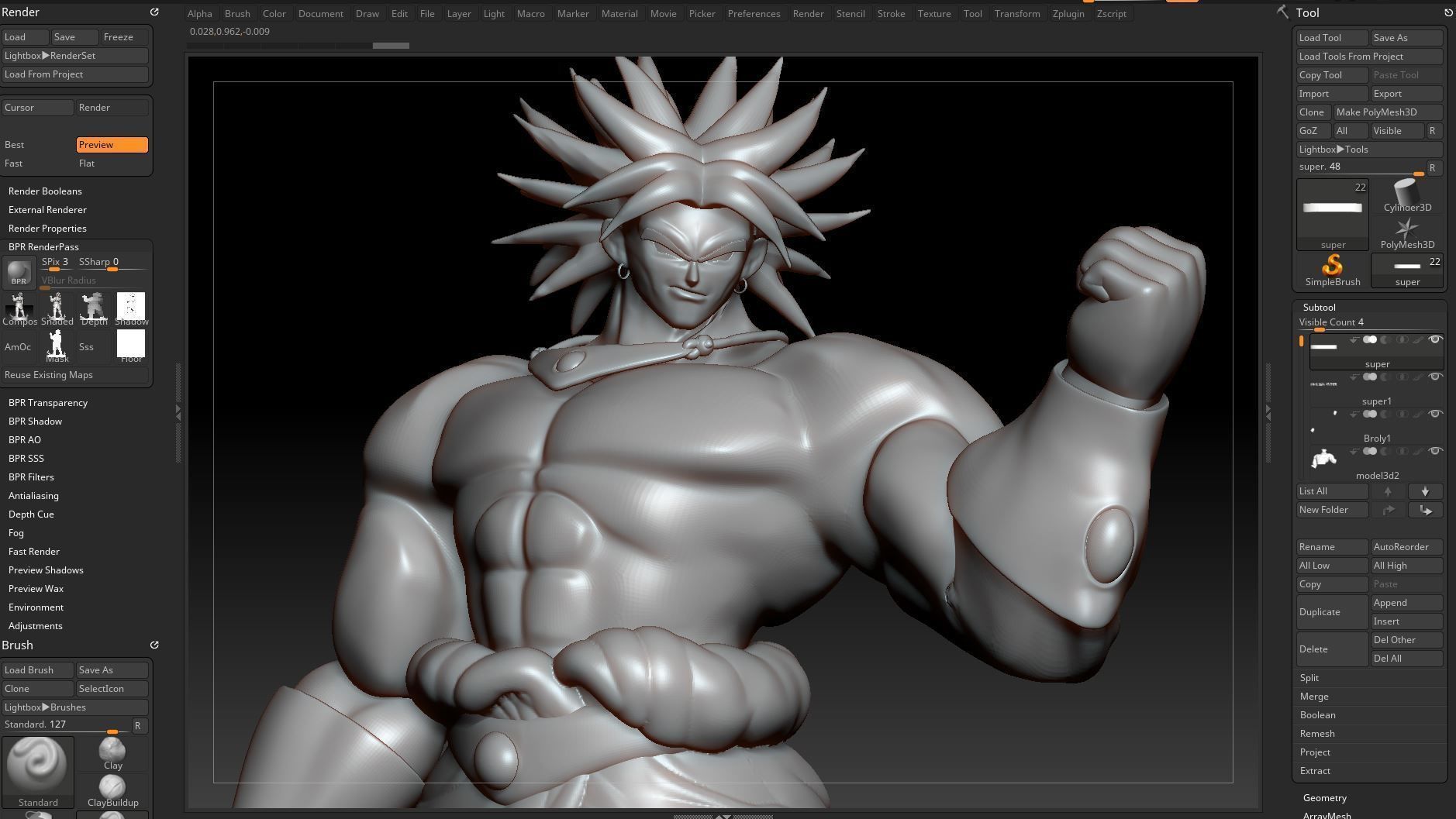Toggle Reuse Existing Maps
Screen dimensions: 1456x819
(74, 375)
